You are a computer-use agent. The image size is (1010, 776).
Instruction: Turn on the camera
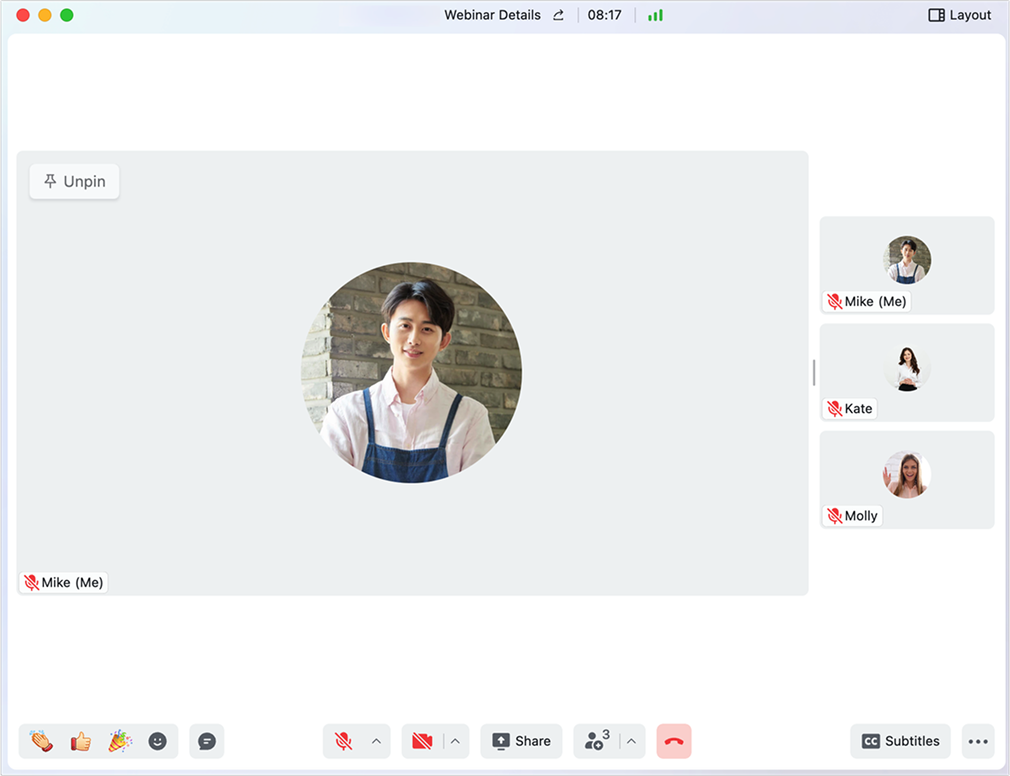tap(423, 741)
